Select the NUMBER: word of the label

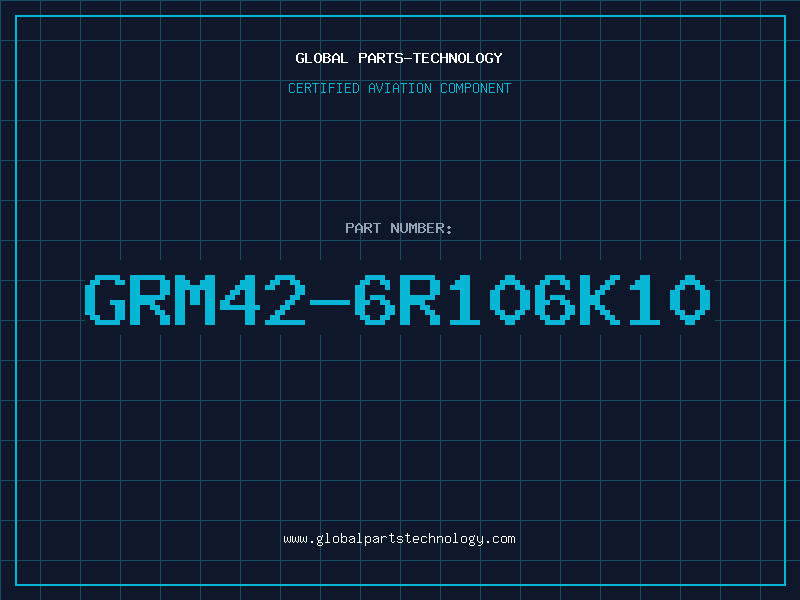click(421, 228)
